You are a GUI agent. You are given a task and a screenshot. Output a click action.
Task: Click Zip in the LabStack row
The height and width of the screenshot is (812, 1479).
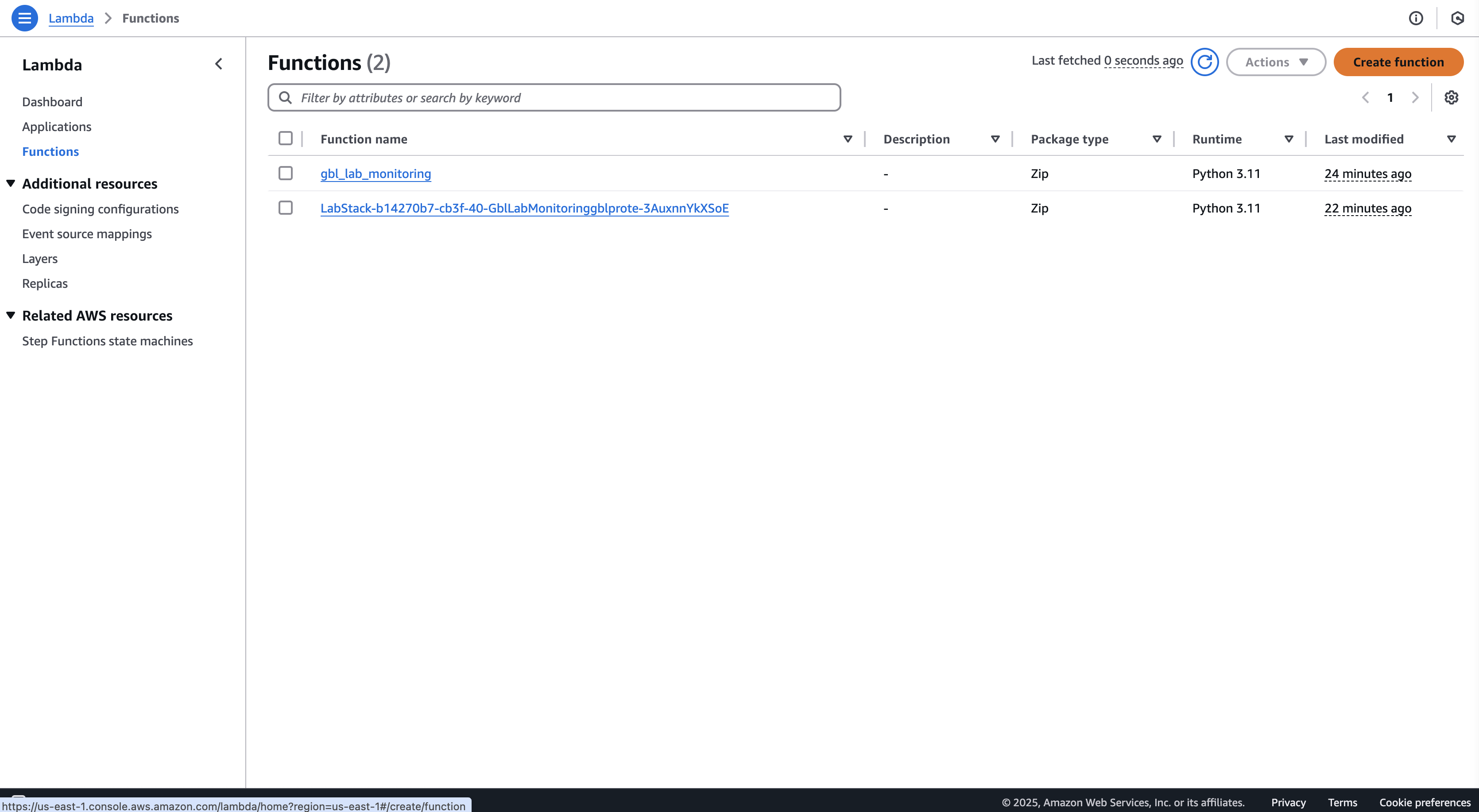1039,208
